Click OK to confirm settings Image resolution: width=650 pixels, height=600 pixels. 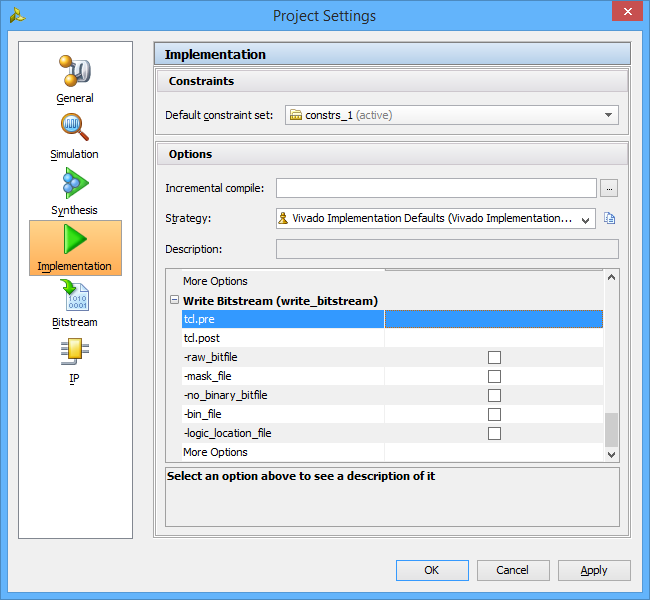point(432,570)
